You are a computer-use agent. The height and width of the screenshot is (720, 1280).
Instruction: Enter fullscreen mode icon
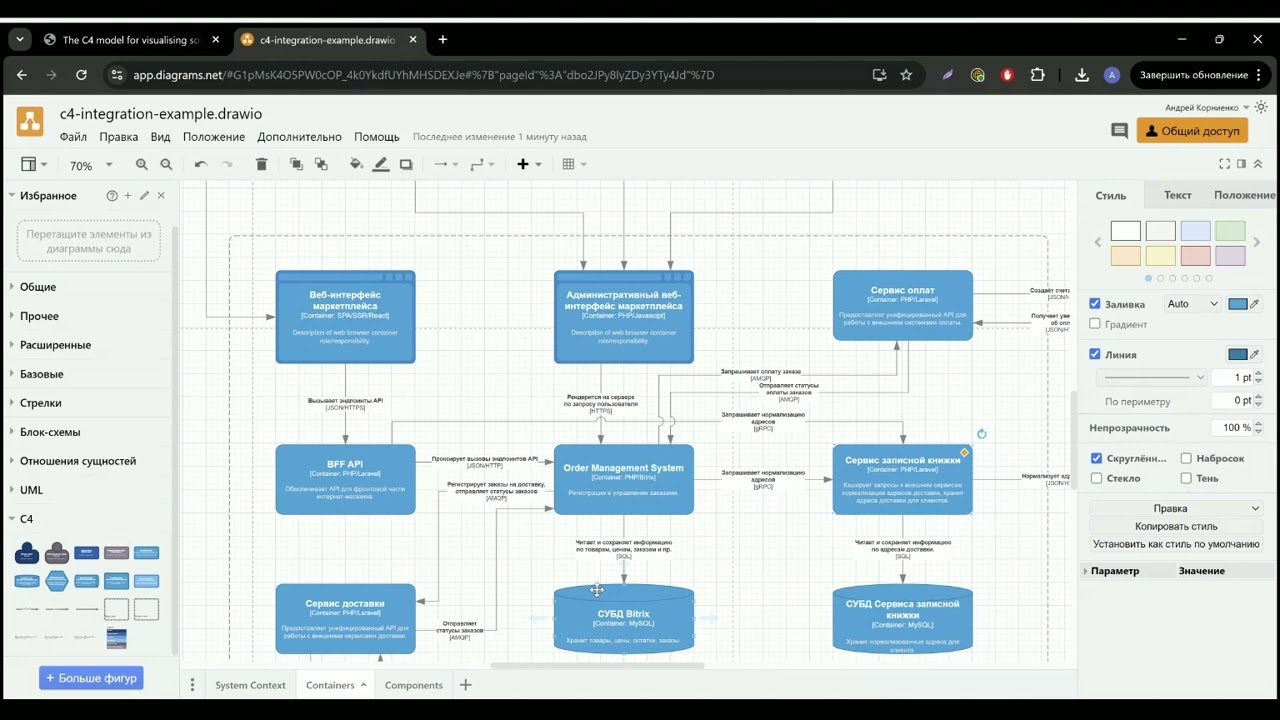pyautogui.click(x=1225, y=164)
